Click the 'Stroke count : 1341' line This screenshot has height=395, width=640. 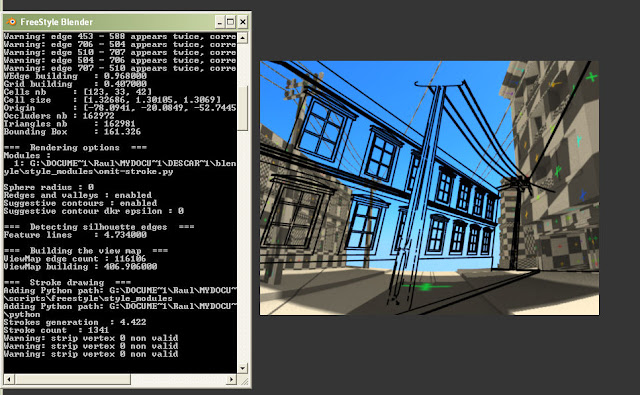coord(56,330)
